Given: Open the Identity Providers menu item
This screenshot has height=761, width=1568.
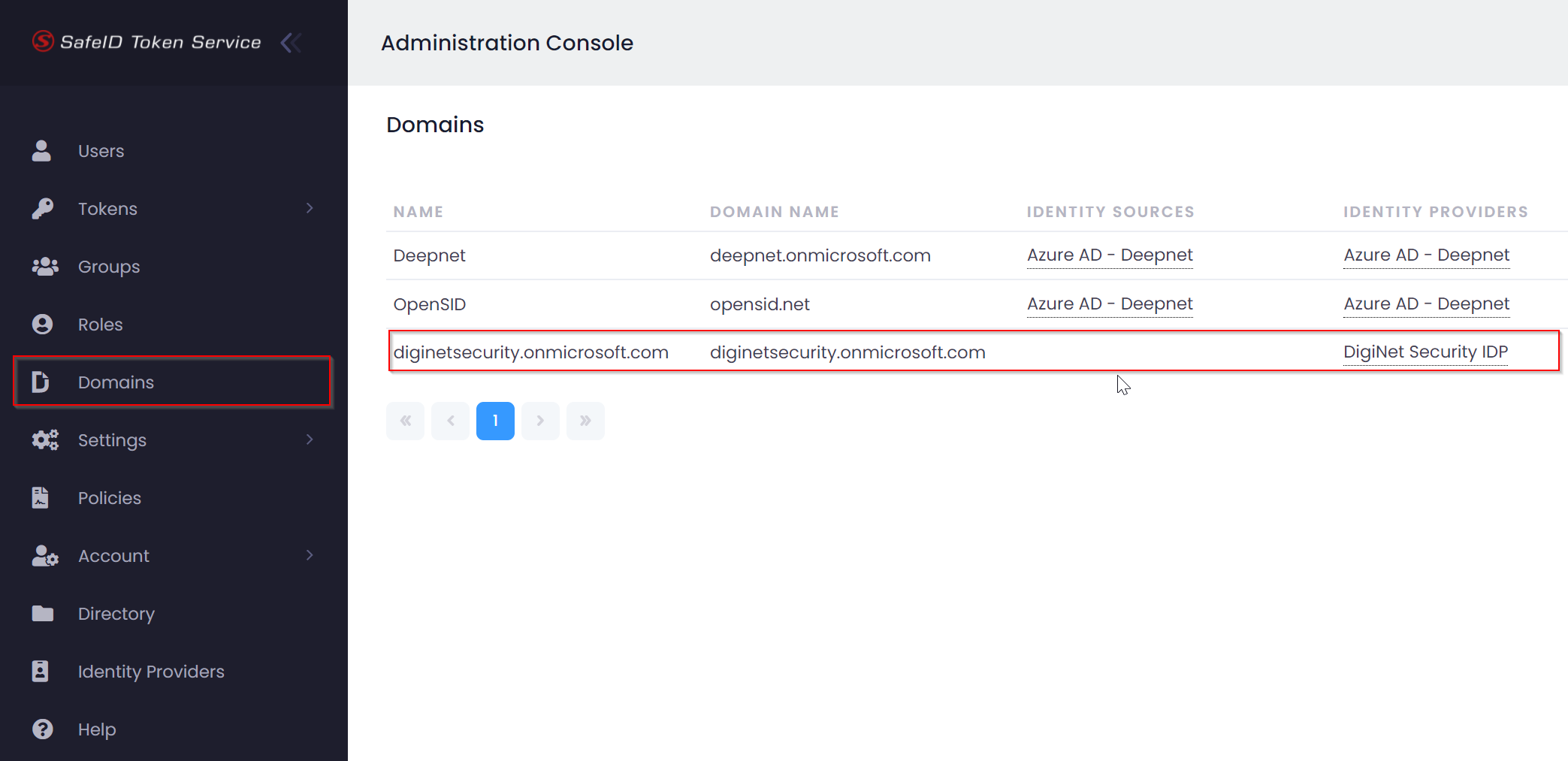Looking at the screenshot, I should click(x=151, y=672).
